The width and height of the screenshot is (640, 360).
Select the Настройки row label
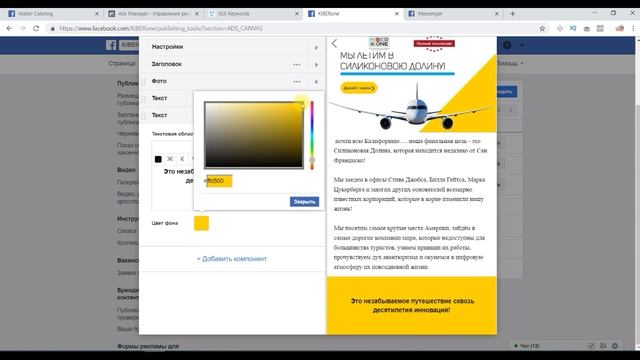167,47
